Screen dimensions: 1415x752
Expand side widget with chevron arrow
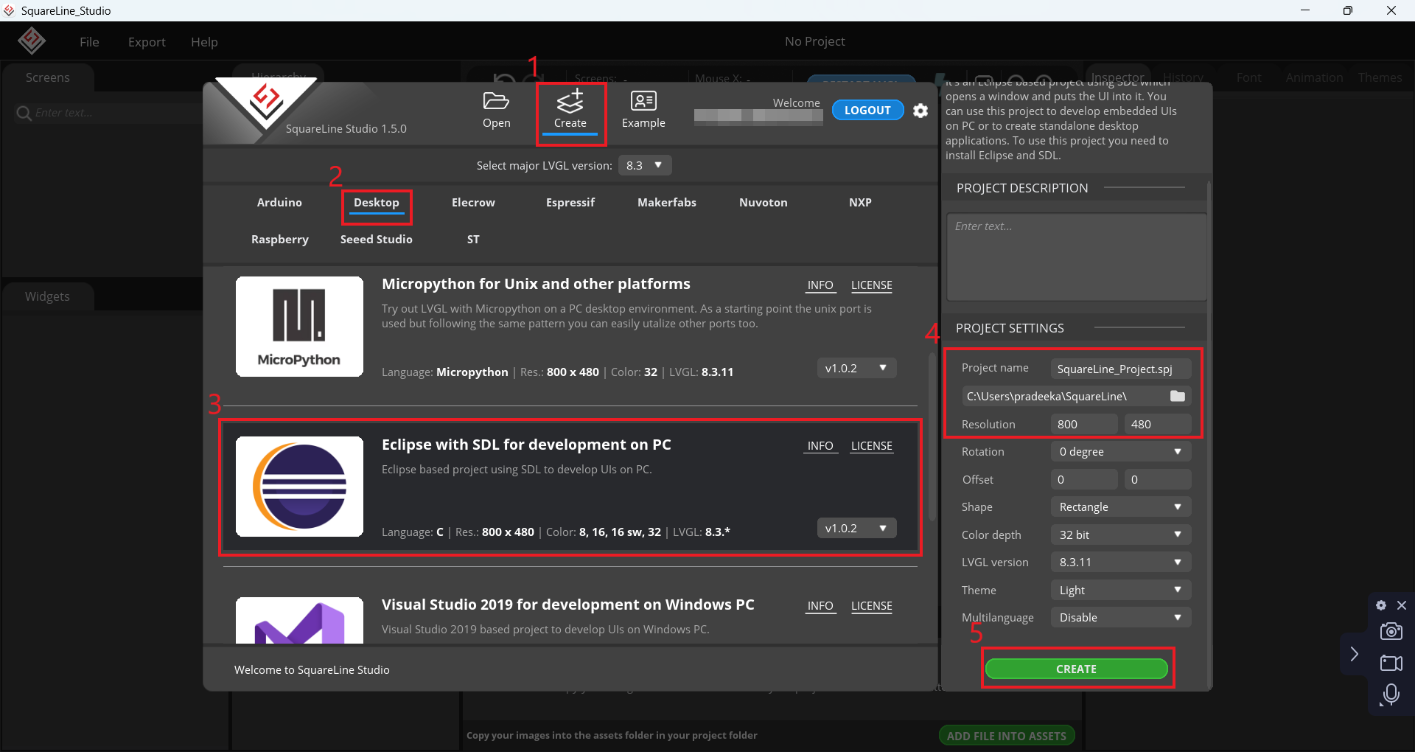1354,653
